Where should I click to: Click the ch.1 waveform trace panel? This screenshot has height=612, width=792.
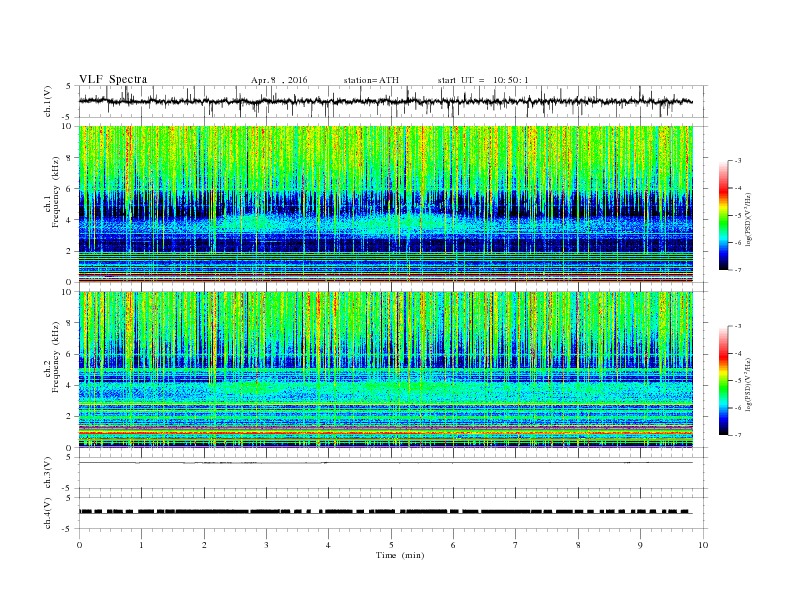393,101
